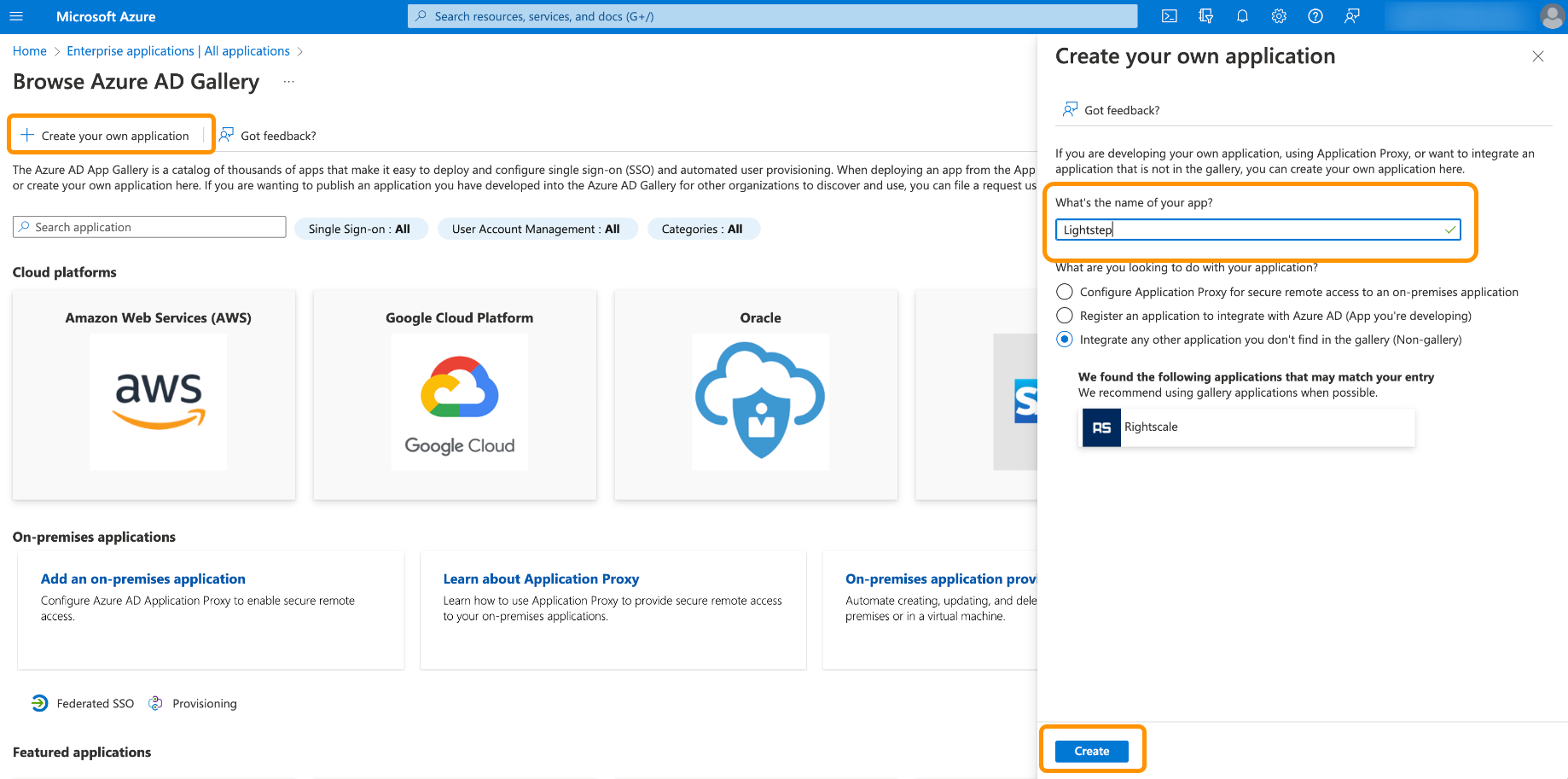
Task: Open the Single Sign-on filter
Action: click(x=361, y=229)
